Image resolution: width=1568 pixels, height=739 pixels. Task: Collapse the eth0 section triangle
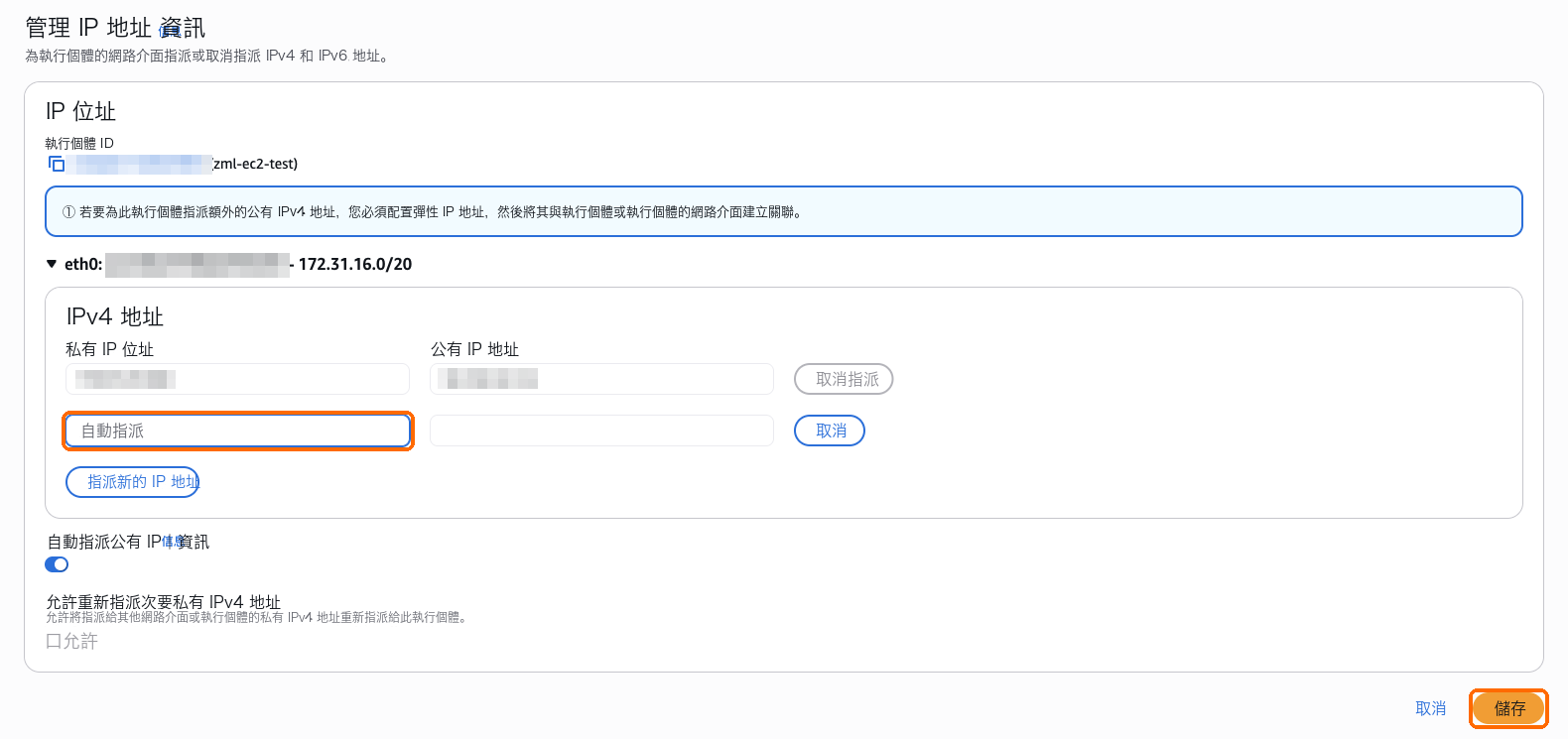52,264
